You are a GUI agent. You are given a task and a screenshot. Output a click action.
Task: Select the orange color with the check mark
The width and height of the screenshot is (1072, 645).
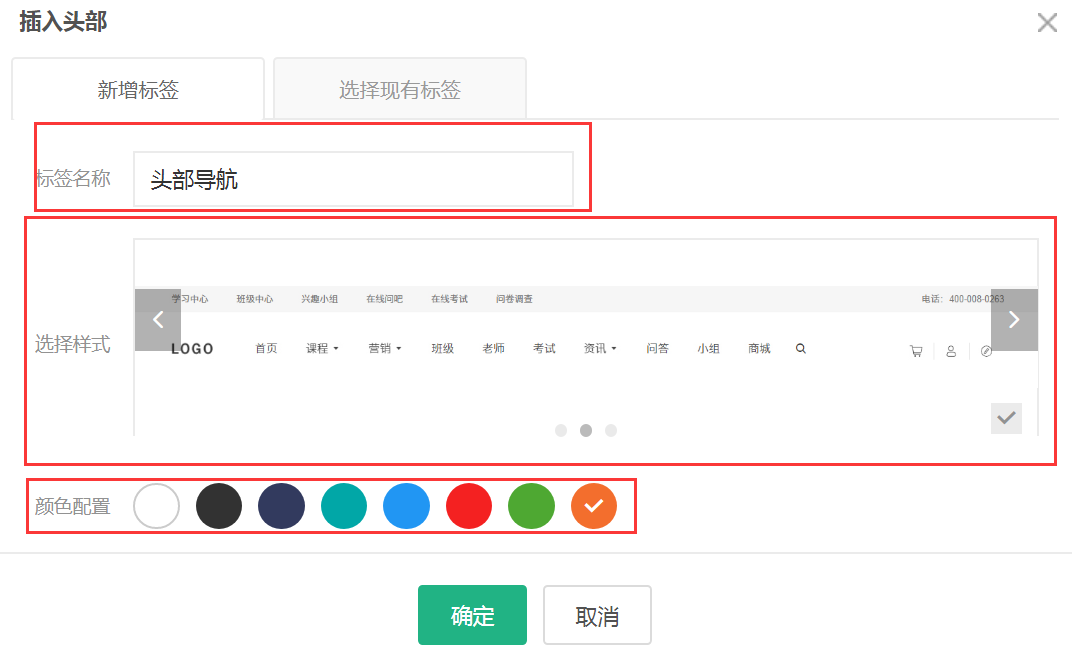(594, 506)
